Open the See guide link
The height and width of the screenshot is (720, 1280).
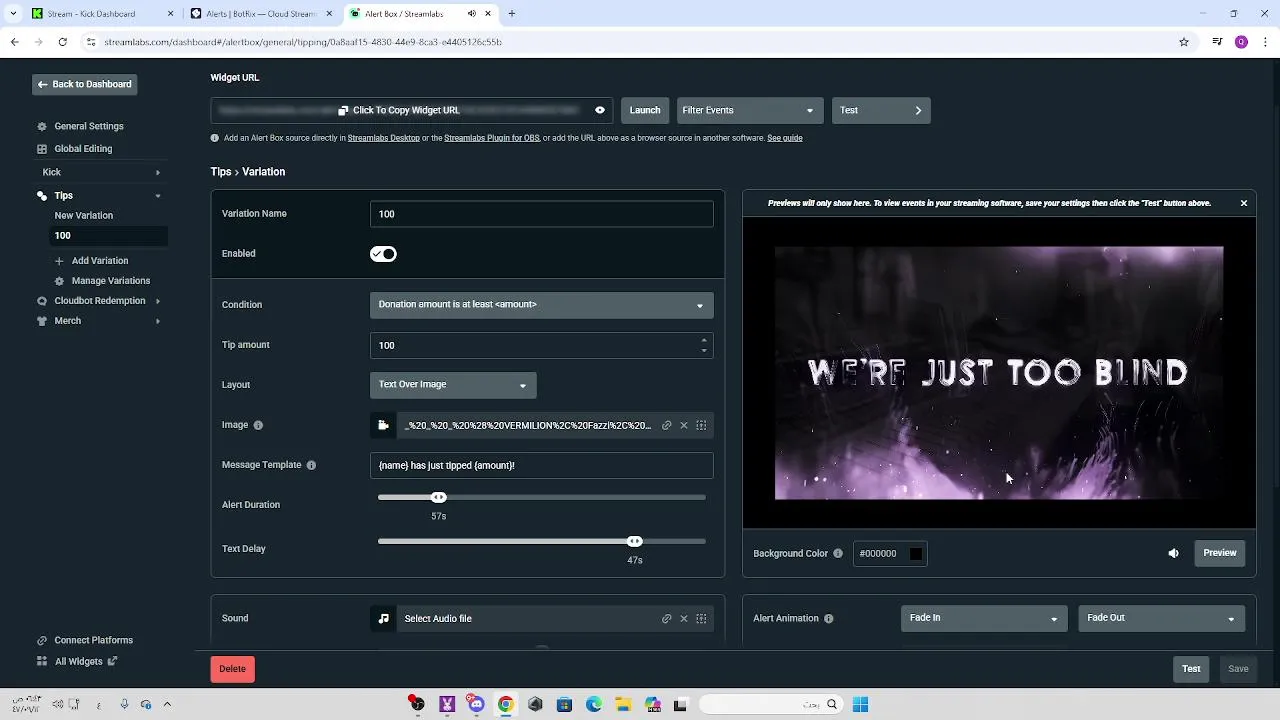(x=785, y=138)
